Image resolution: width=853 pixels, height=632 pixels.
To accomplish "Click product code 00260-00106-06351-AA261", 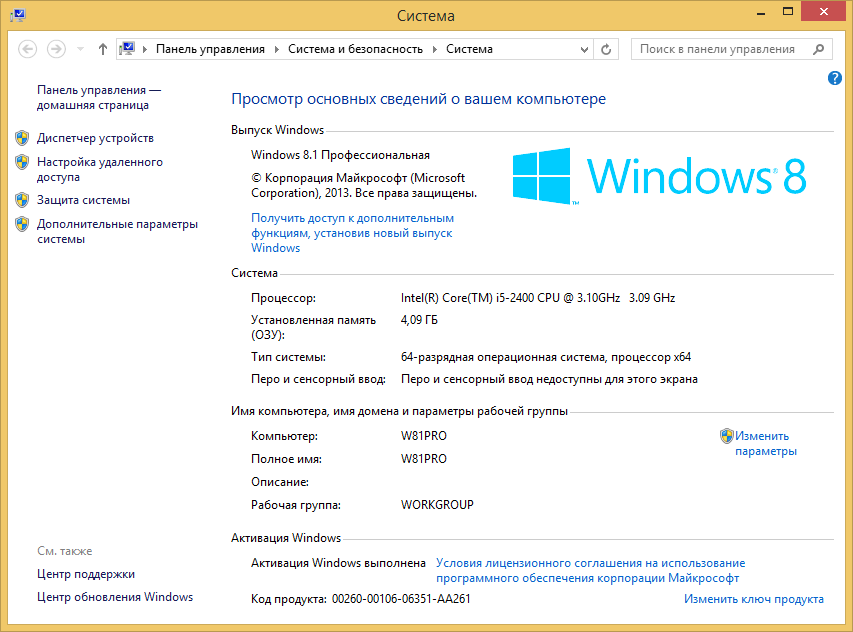I will (x=401, y=599).
